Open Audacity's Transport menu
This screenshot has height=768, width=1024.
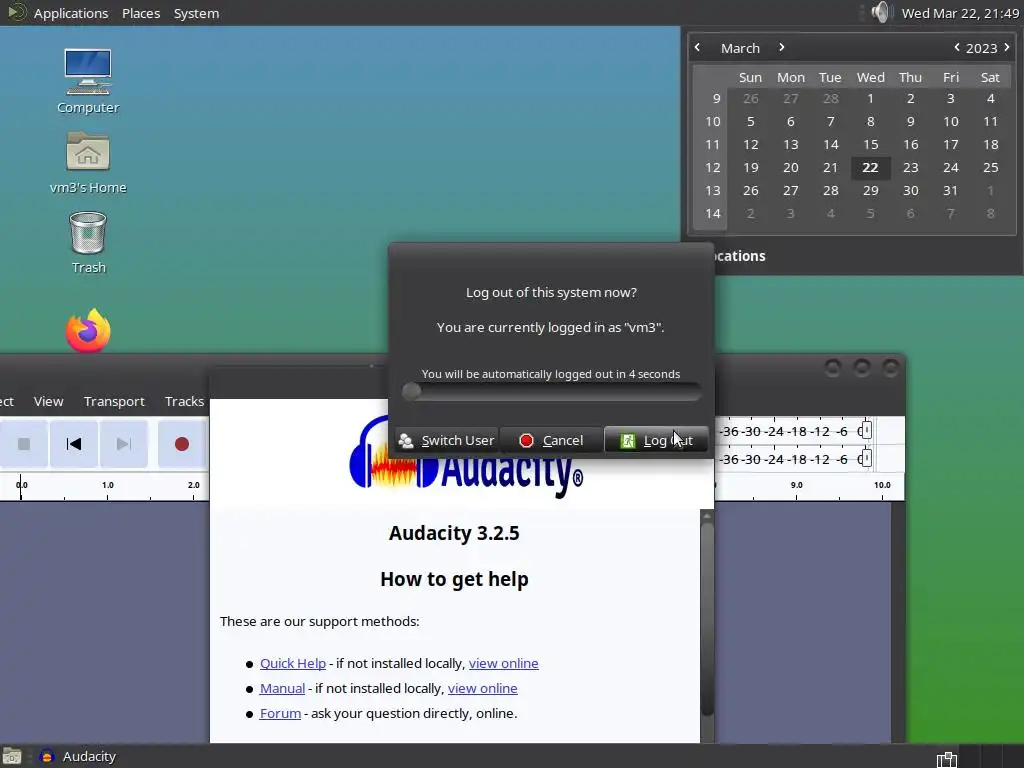coord(114,401)
